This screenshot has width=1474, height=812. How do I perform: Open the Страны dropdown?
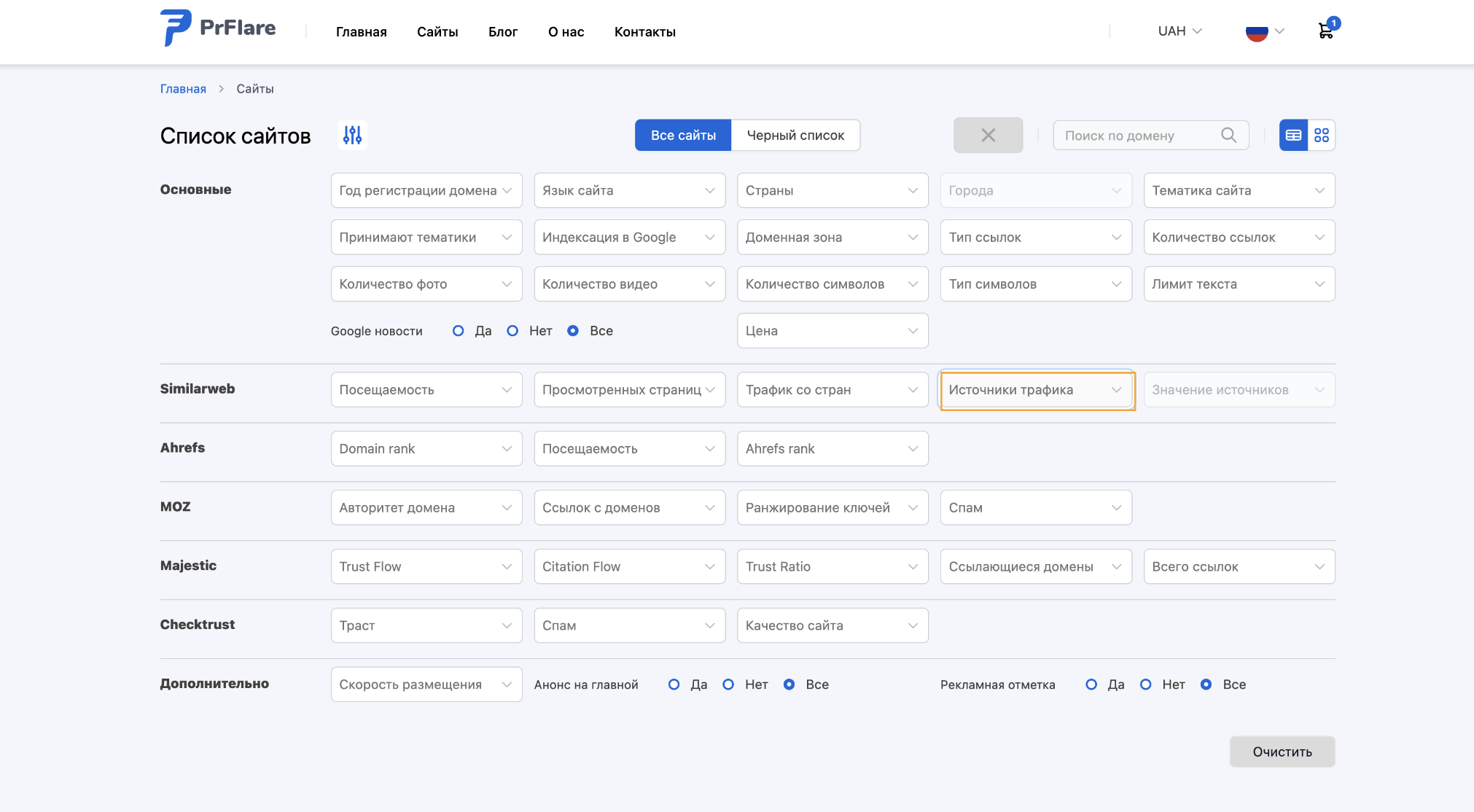pos(832,190)
